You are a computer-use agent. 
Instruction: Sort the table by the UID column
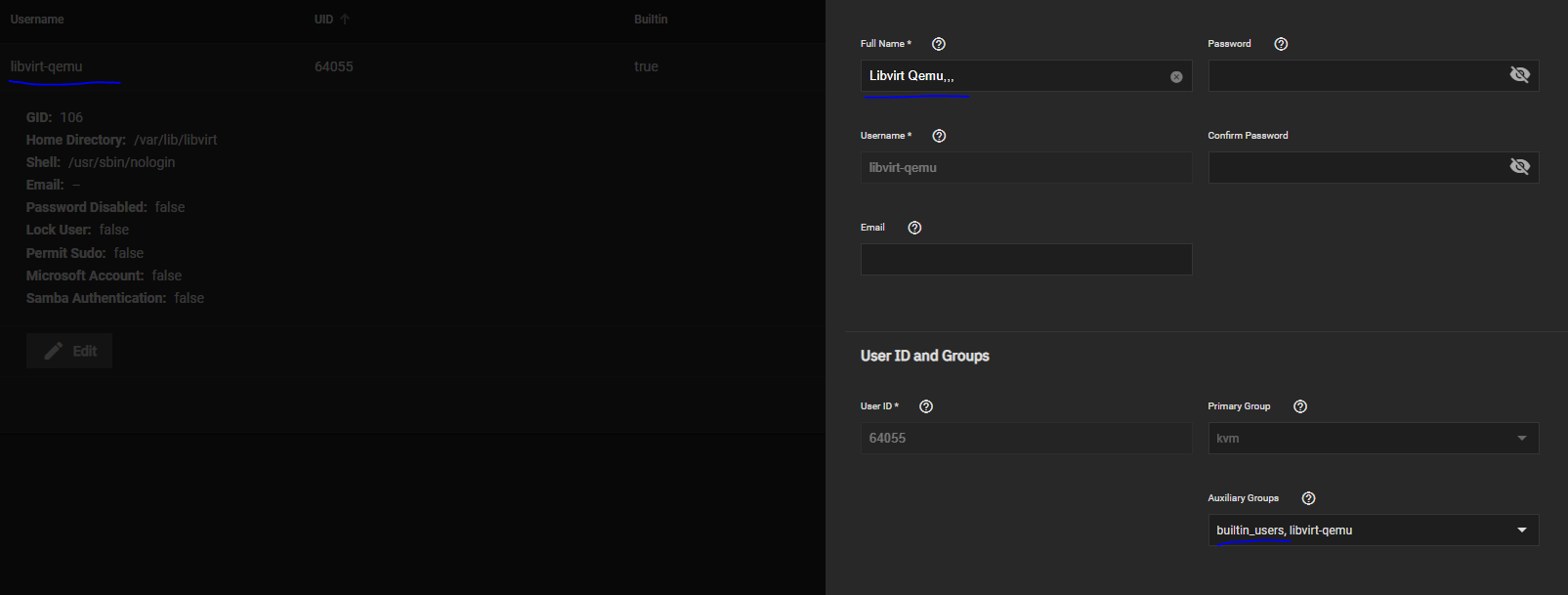click(x=324, y=20)
